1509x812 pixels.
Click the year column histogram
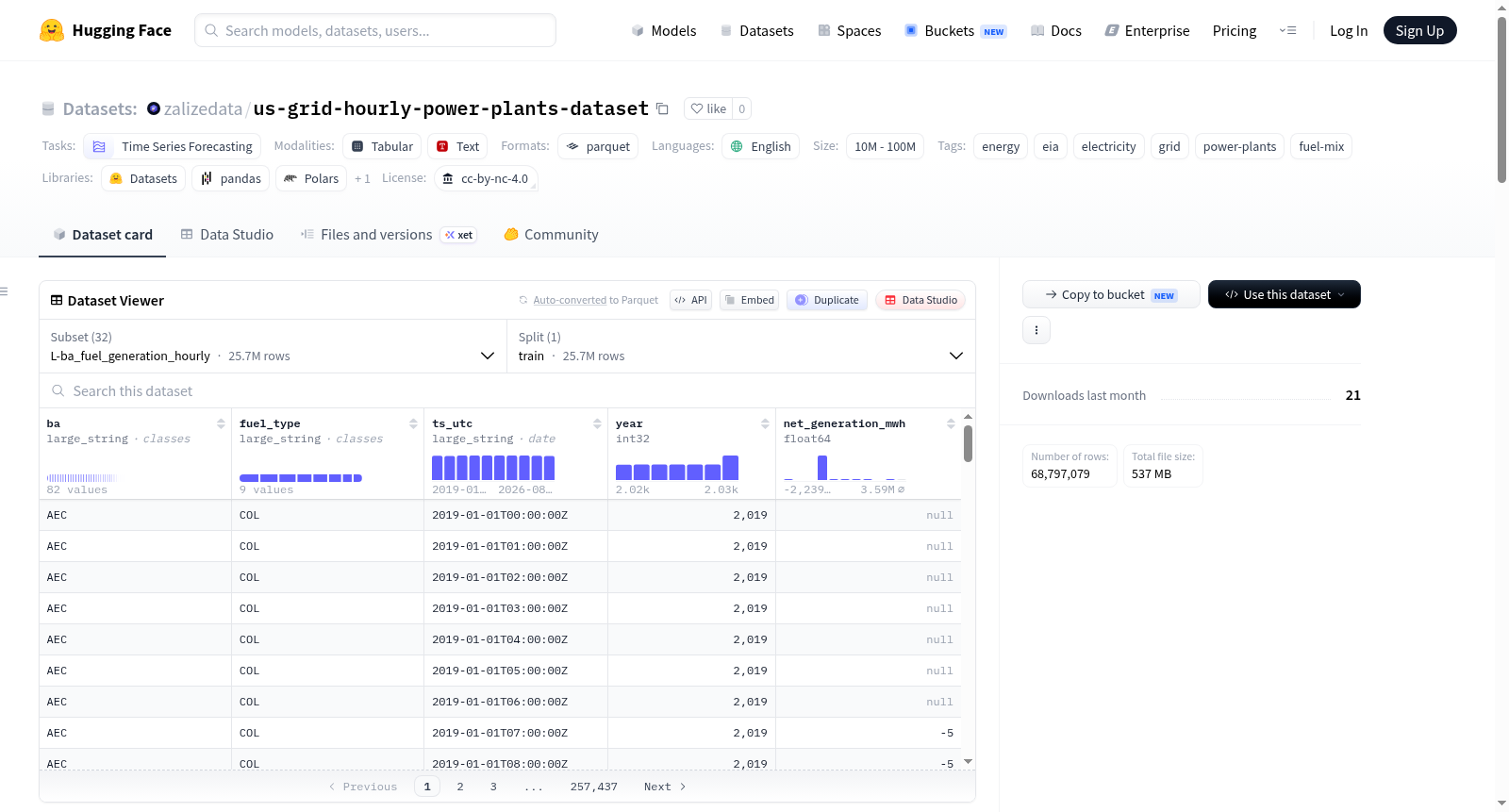(x=677, y=468)
